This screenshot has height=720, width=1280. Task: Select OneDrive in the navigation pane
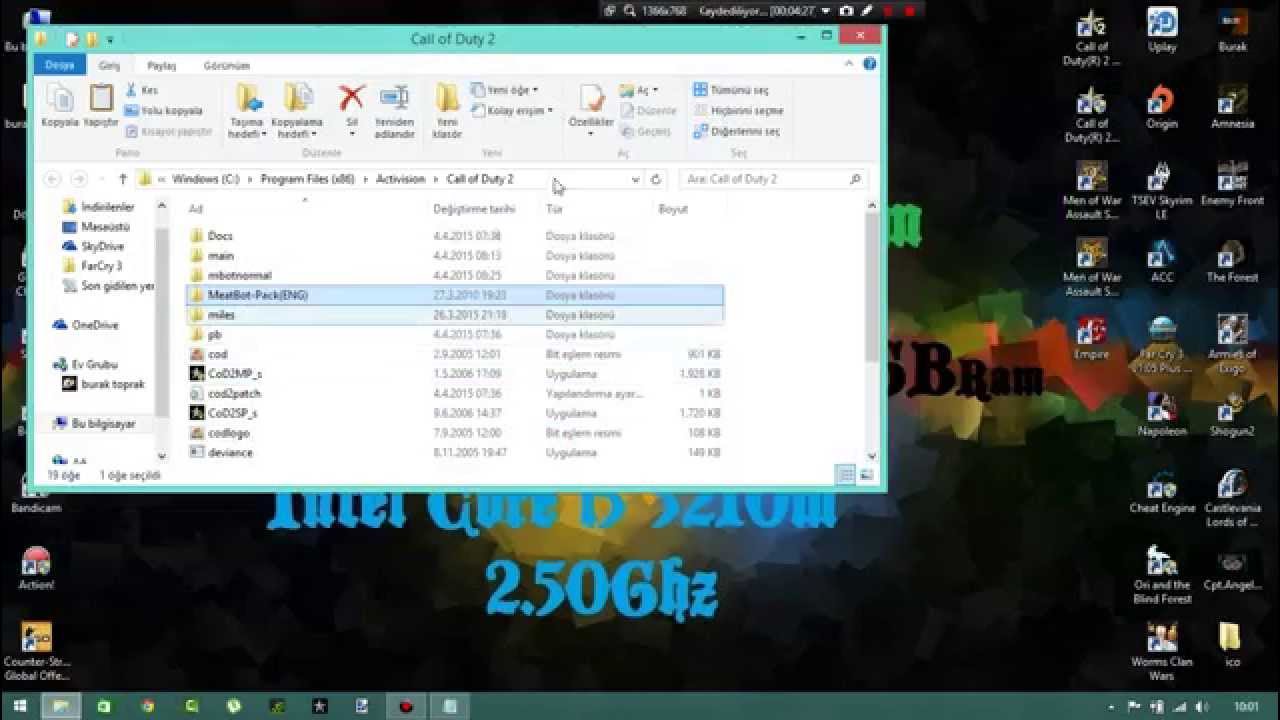pos(86,325)
